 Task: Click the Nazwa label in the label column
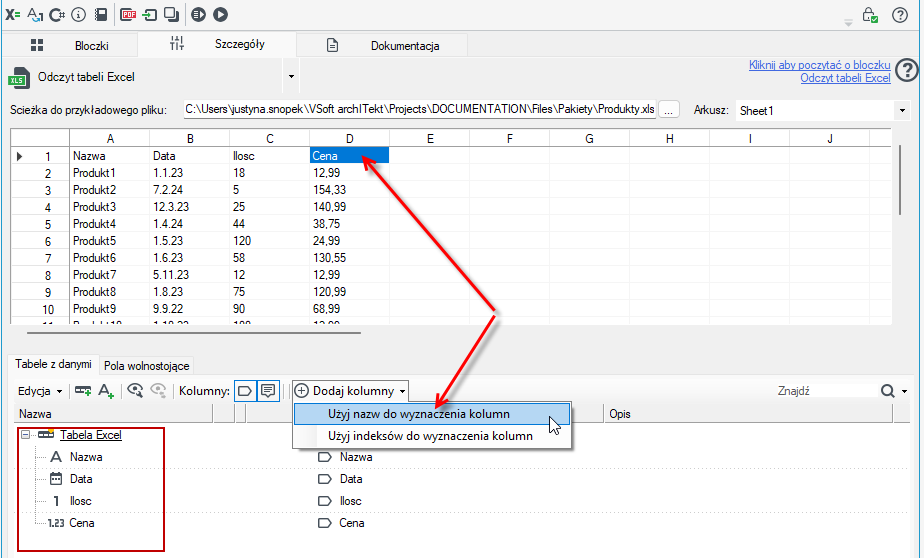[x=356, y=457]
